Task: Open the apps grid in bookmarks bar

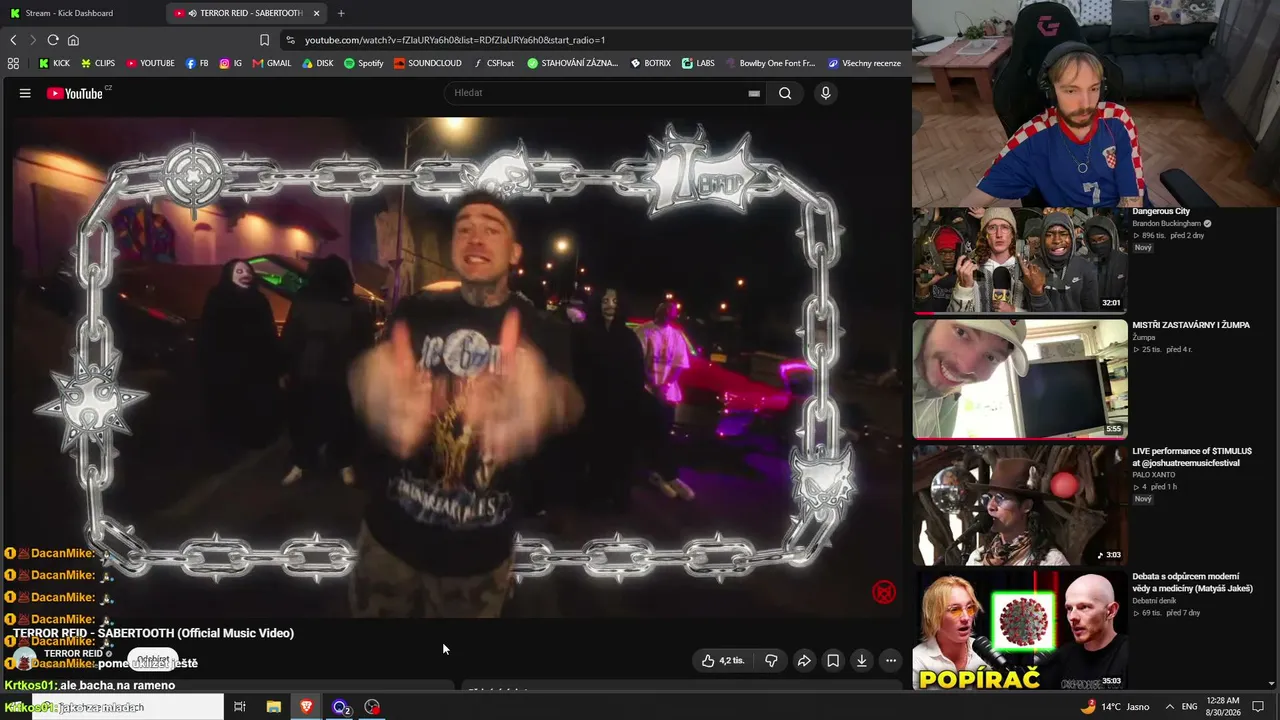Action: tap(13, 63)
